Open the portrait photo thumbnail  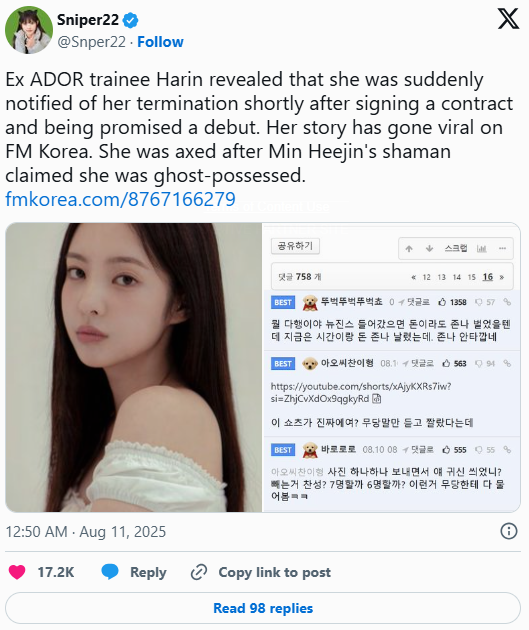point(134,367)
